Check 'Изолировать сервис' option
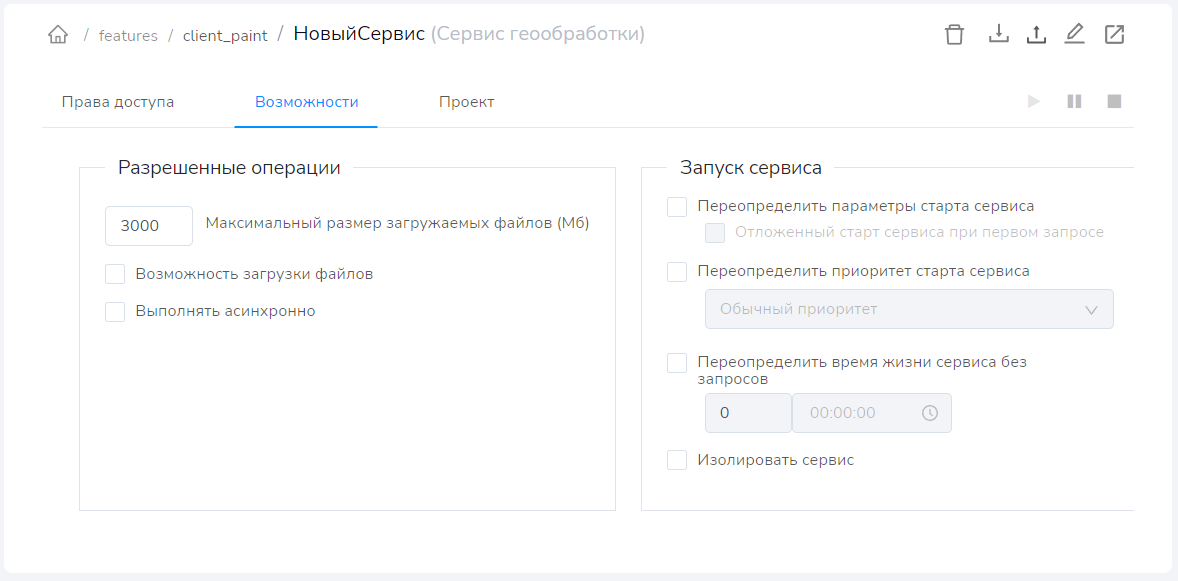1178x581 pixels. (677, 460)
